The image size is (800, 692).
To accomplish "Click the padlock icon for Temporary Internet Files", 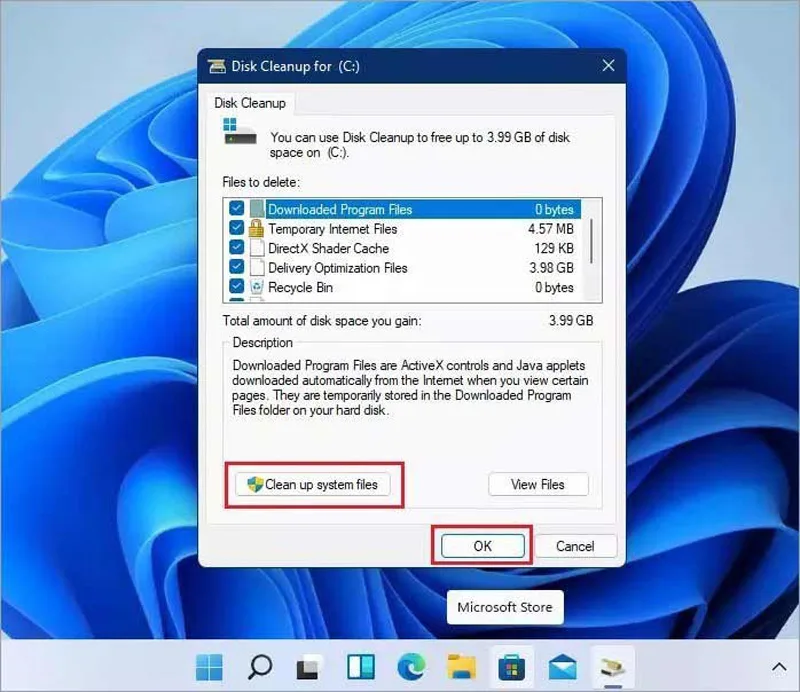I will [256, 229].
